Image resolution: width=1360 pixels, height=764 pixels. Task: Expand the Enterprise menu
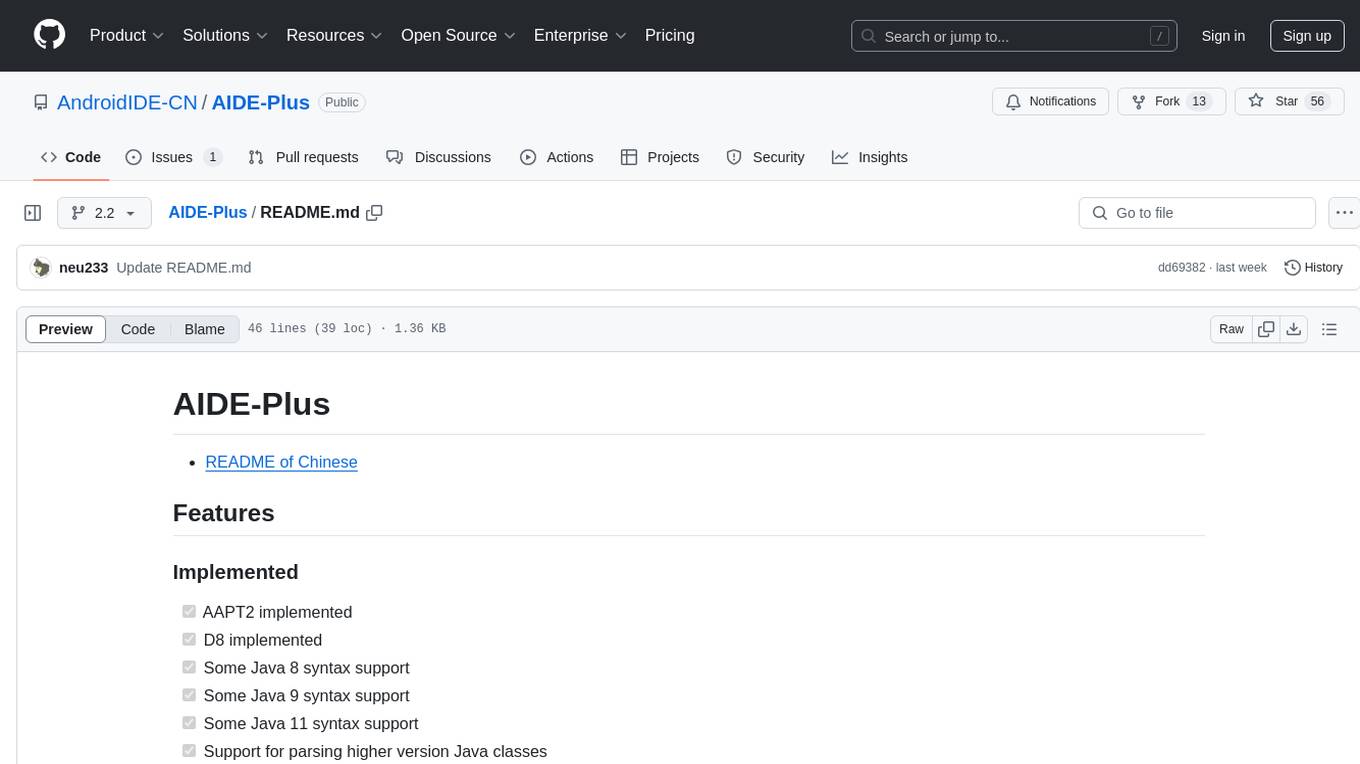coord(580,35)
